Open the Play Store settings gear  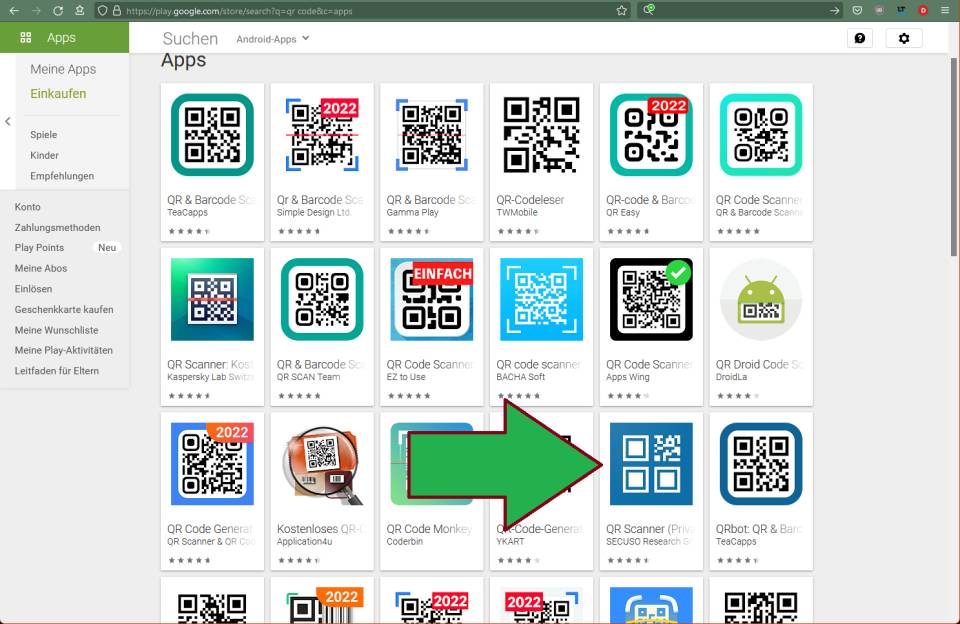point(905,38)
